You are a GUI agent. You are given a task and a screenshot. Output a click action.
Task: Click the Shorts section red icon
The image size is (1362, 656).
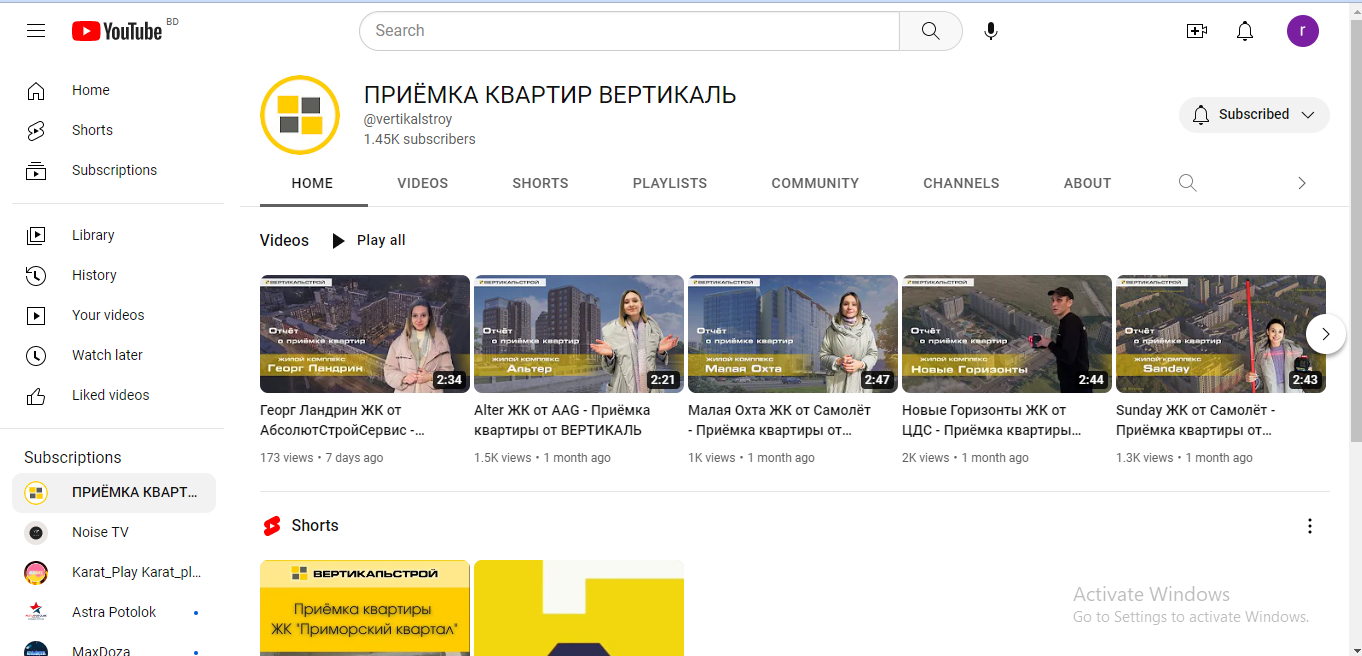click(x=271, y=526)
